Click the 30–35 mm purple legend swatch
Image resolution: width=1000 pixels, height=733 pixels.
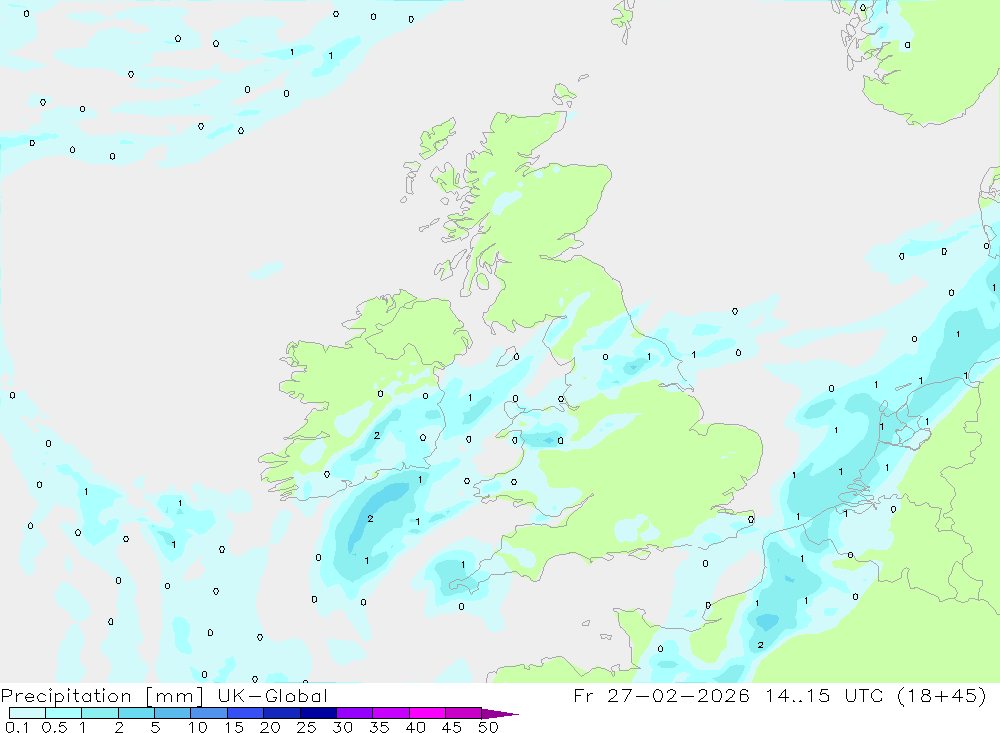(x=355, y=713)
